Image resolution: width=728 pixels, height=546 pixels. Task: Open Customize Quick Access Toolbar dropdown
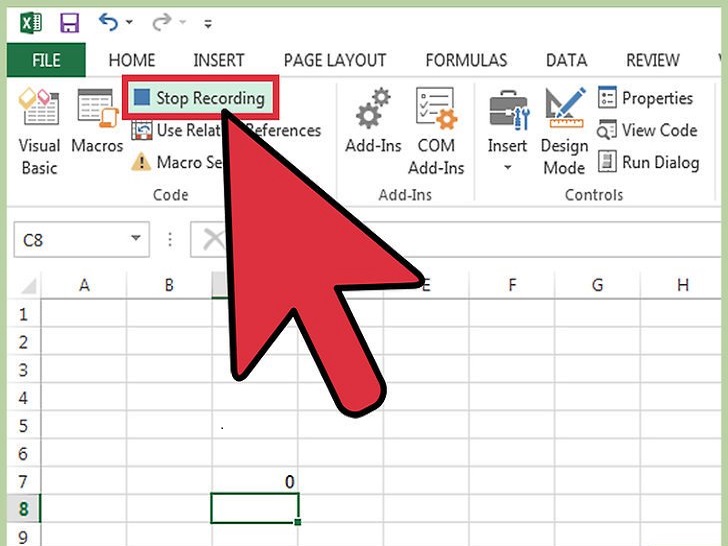[x=208, y=23]
